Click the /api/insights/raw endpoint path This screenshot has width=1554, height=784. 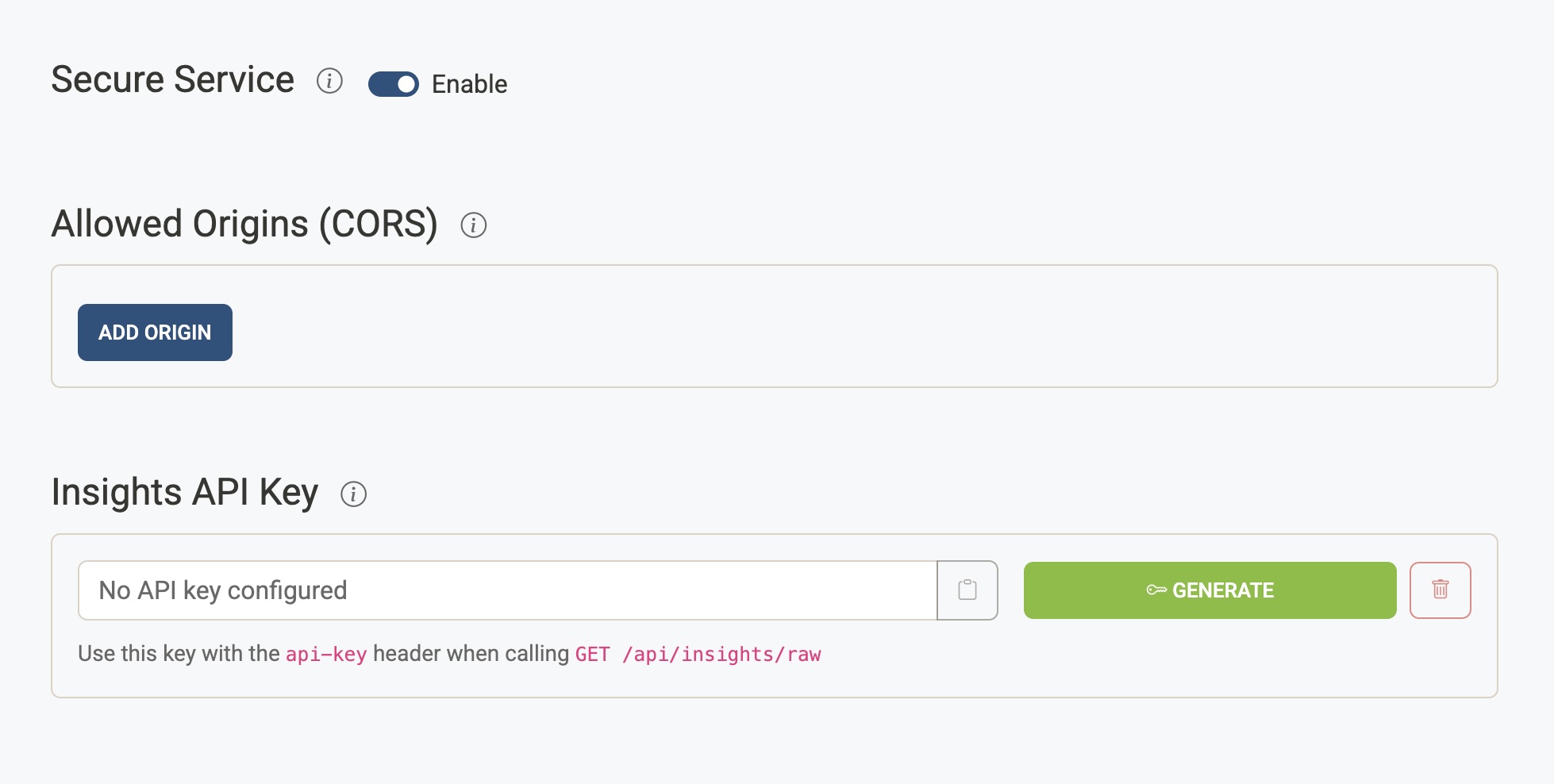tap(721, 655)
